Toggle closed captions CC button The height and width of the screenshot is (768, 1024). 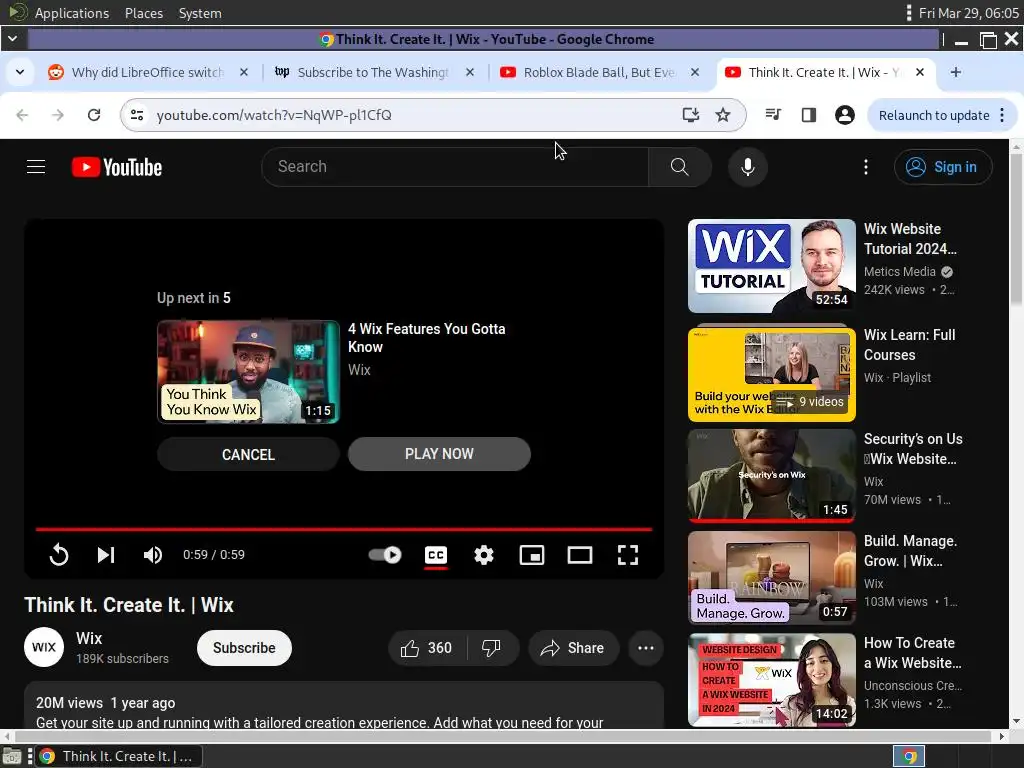436,555
